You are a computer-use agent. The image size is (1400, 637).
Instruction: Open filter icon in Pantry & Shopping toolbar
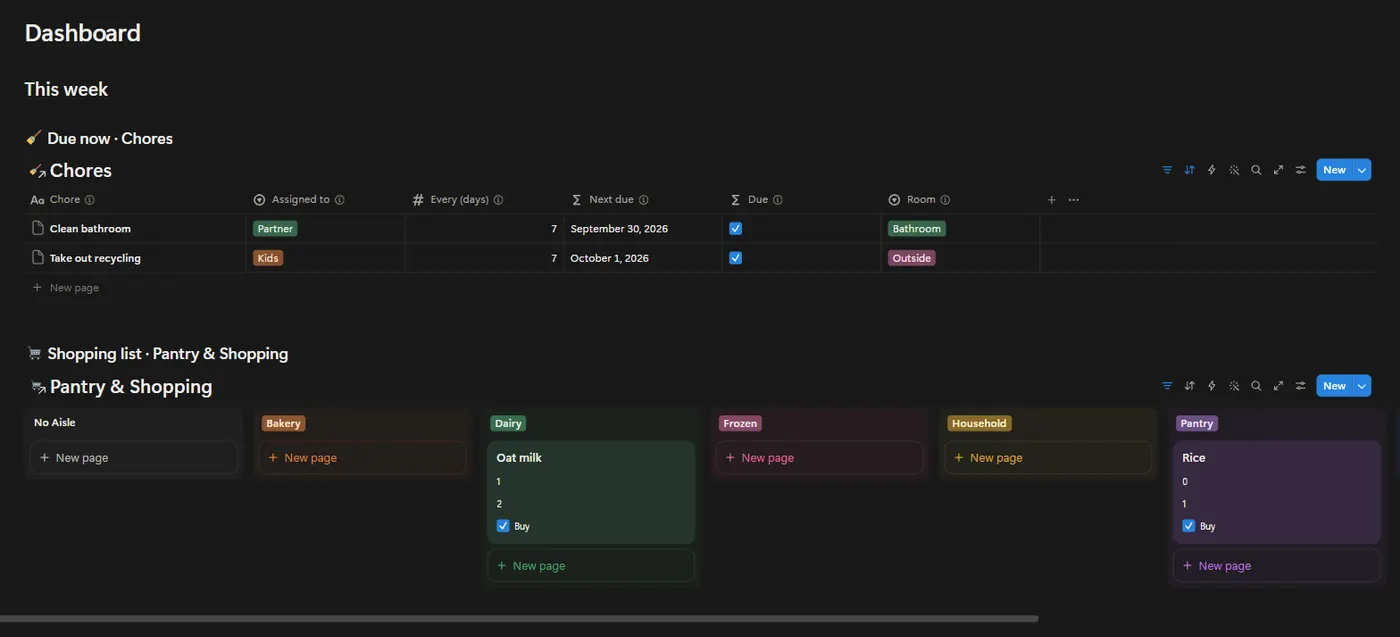pos(1167,386)
